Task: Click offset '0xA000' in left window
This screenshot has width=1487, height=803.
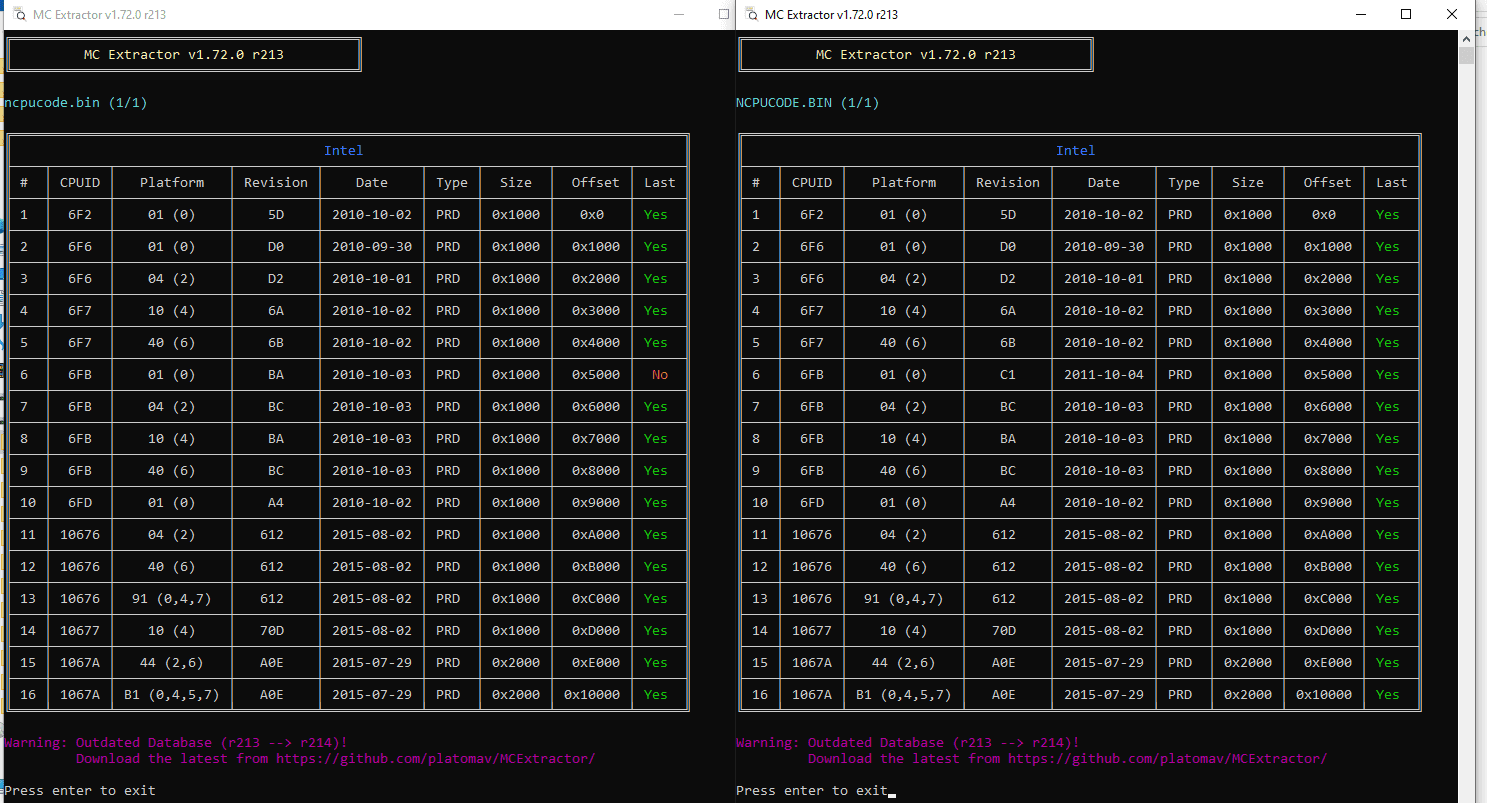Action: pos(596,535)
